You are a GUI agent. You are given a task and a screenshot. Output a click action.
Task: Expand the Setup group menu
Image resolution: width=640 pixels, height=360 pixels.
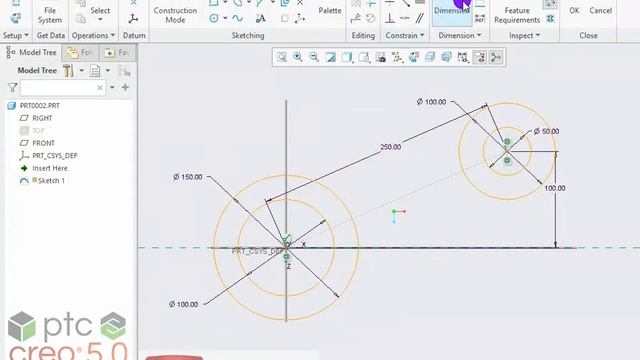(x=16, y=36)
